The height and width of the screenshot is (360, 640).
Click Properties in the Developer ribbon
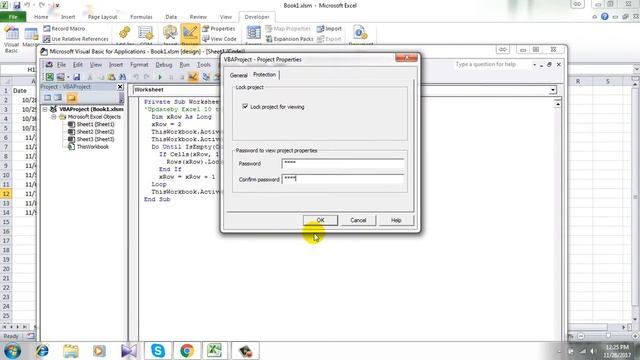(x=219, y=29)
